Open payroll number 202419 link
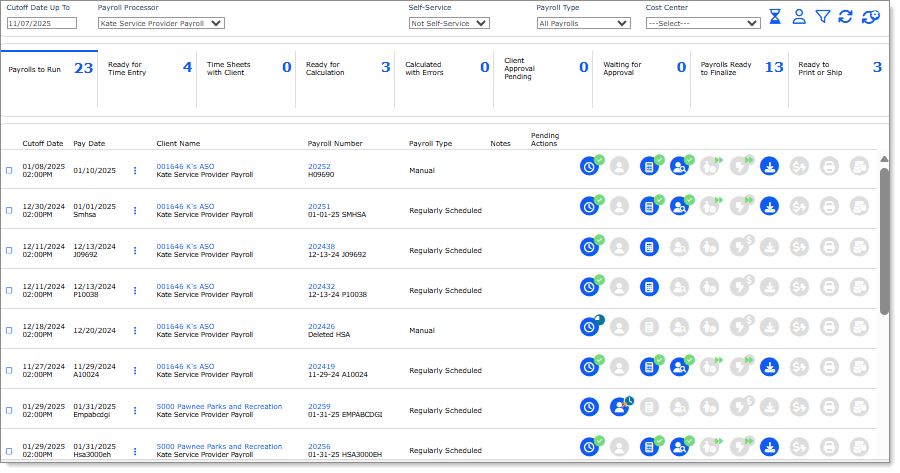The height and width of the screenshot is (473, 900). (321, 366)
